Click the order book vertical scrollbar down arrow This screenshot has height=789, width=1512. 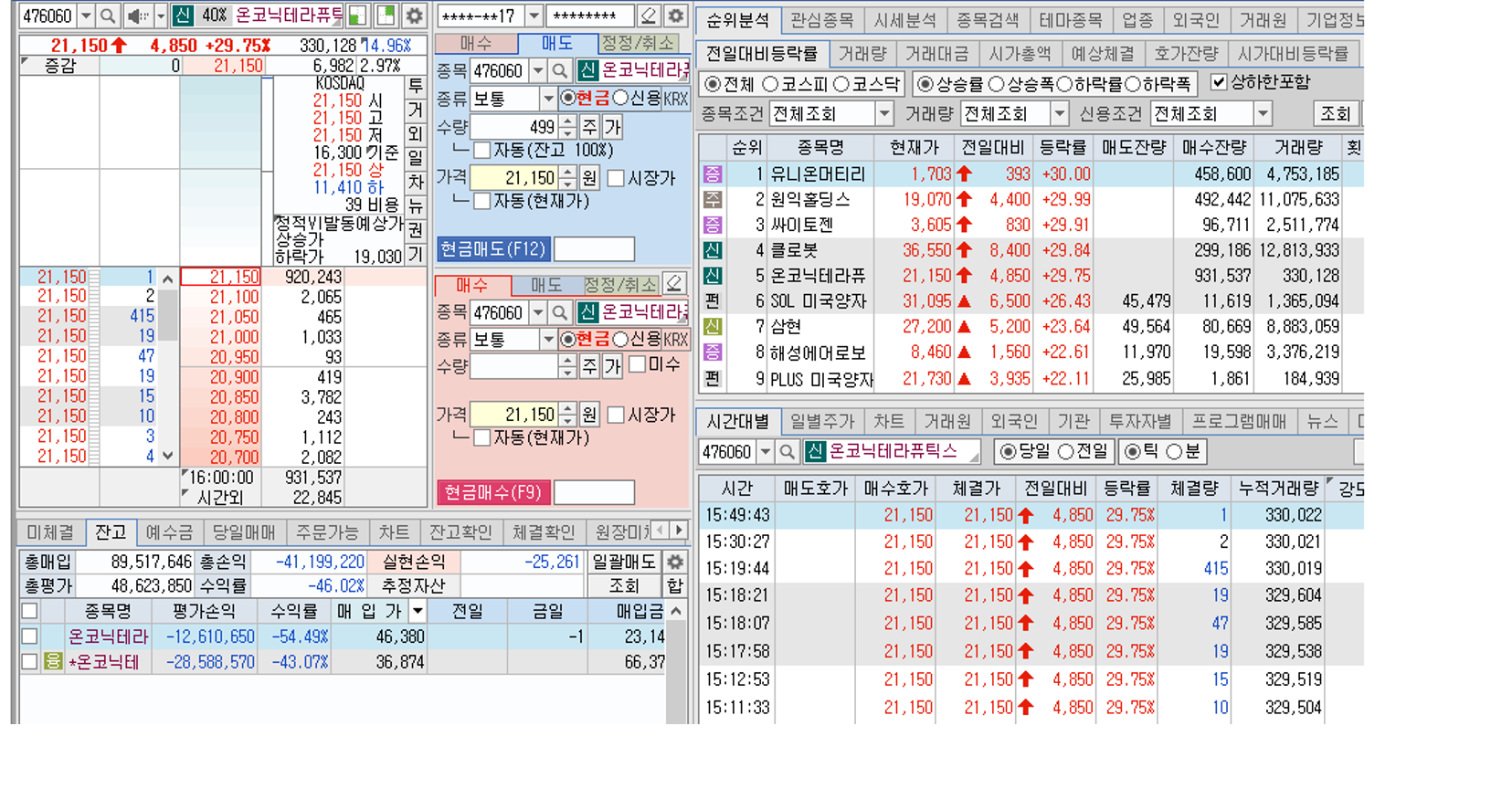pyautogui.click(x=168, y=455)
